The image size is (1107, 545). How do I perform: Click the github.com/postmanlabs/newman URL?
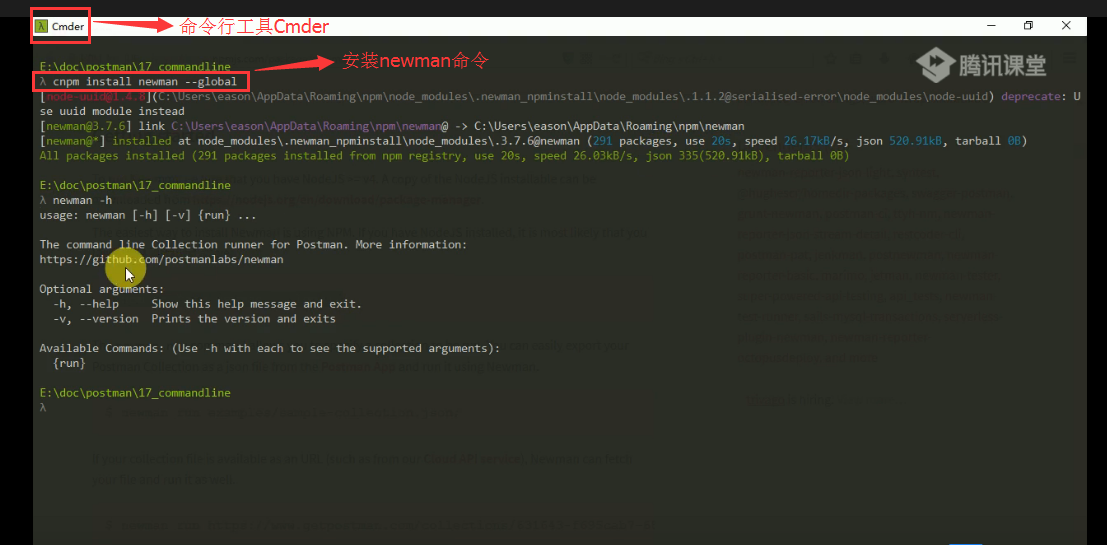[162, 259]
